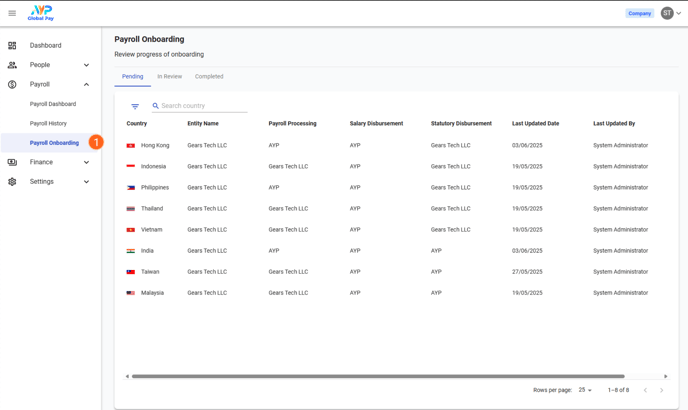Click the horizontal scrollbar left arrow
The height and width of the screenshot is (410, 688).
127,376
